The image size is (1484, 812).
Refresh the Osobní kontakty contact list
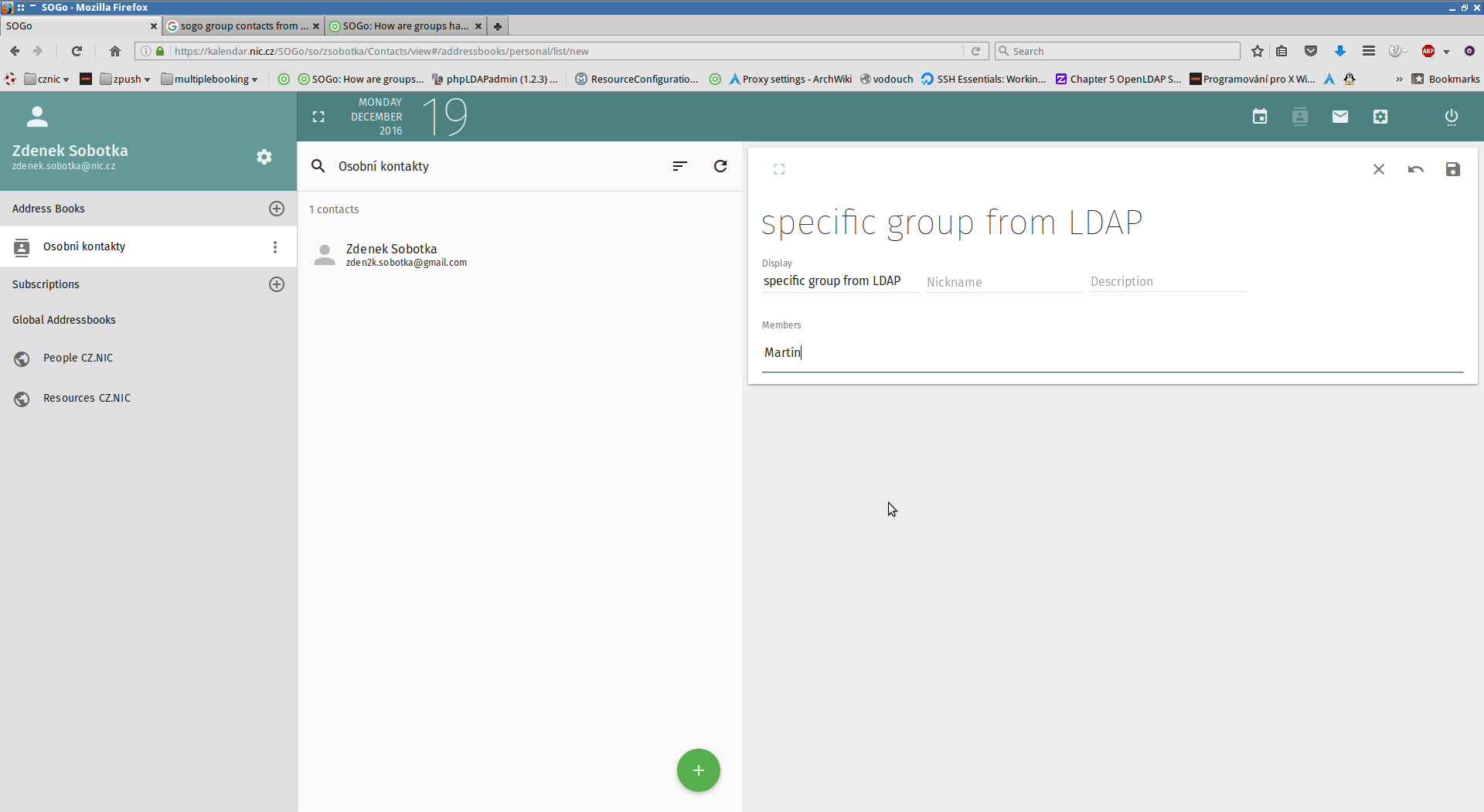(x=720, y=166)
